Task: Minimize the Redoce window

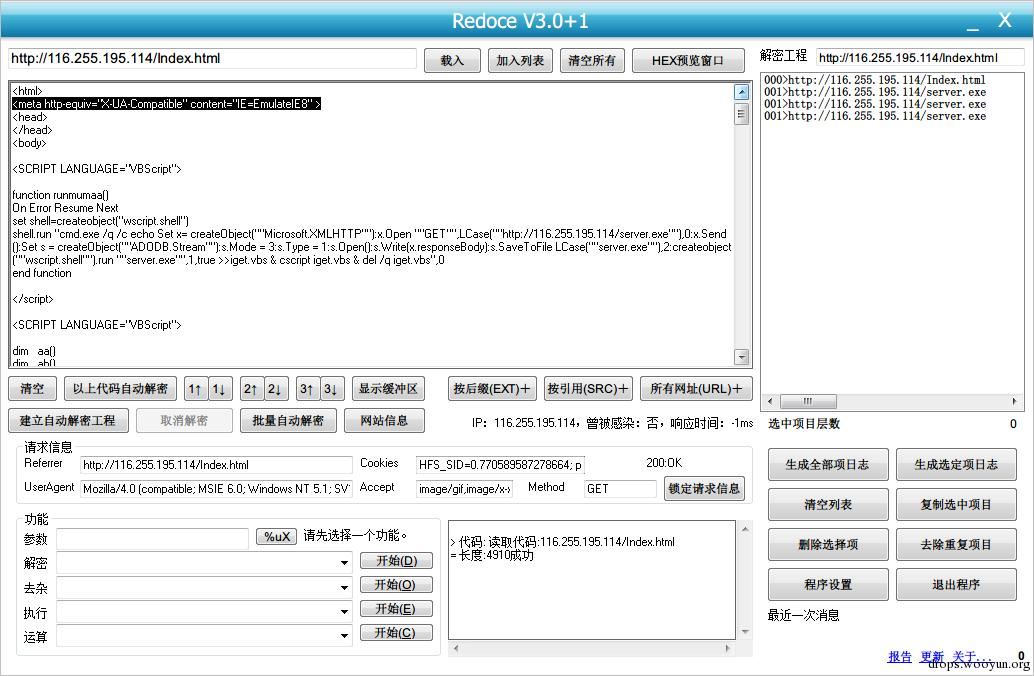Action: 973,25
